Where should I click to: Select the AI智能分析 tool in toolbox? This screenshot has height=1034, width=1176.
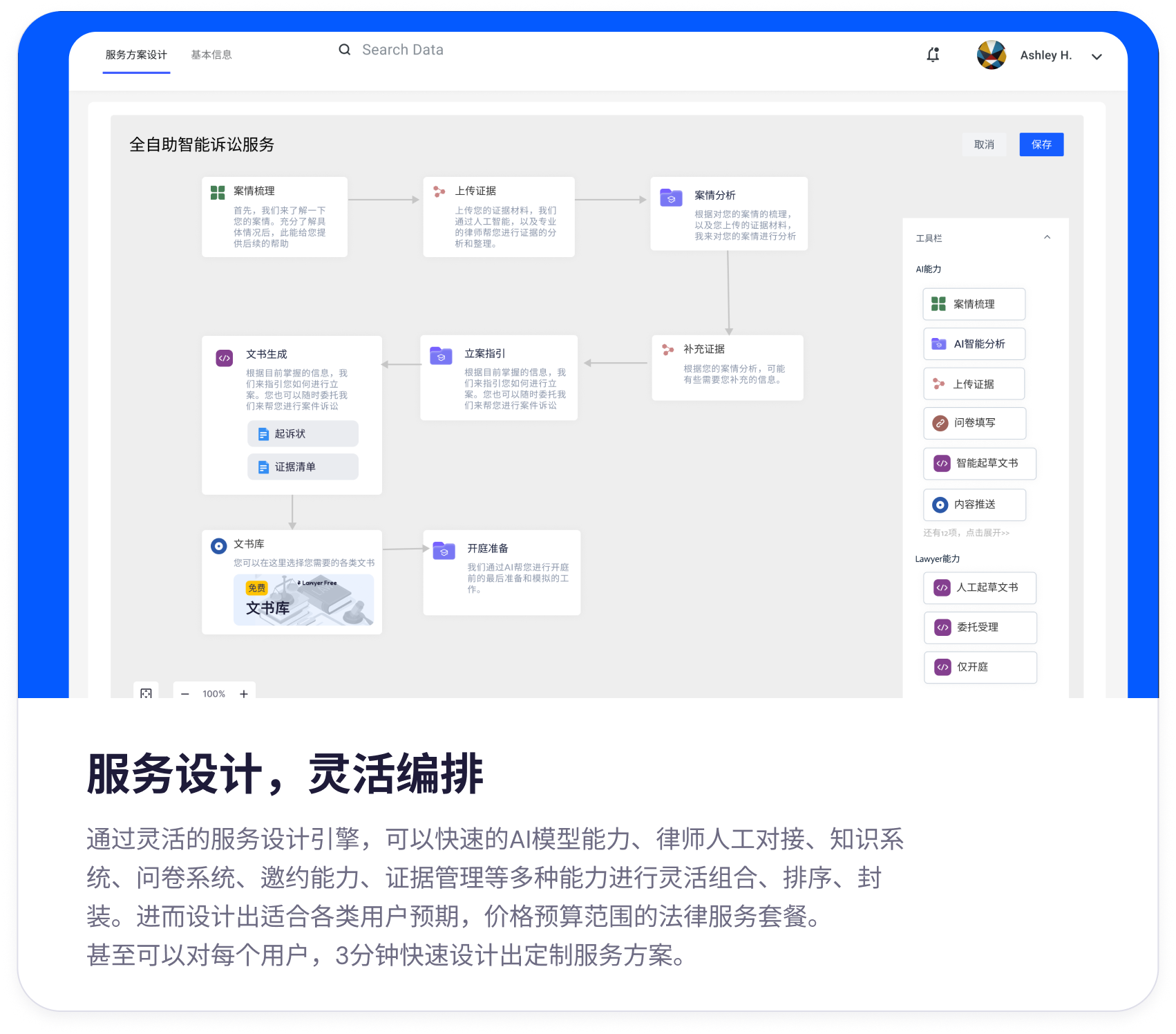coord(974,344)
